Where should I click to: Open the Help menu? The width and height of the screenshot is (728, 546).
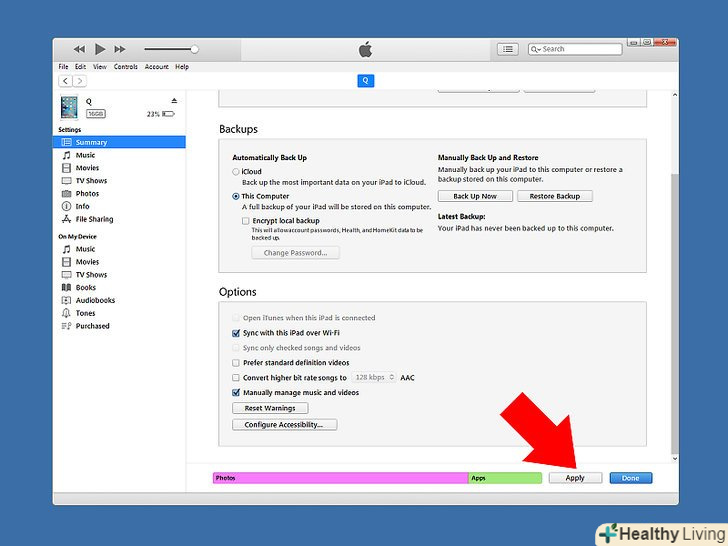[x=182, y=67]
